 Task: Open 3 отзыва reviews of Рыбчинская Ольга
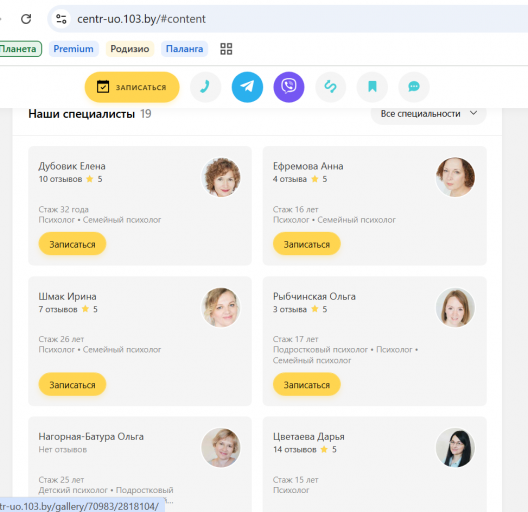290,309
